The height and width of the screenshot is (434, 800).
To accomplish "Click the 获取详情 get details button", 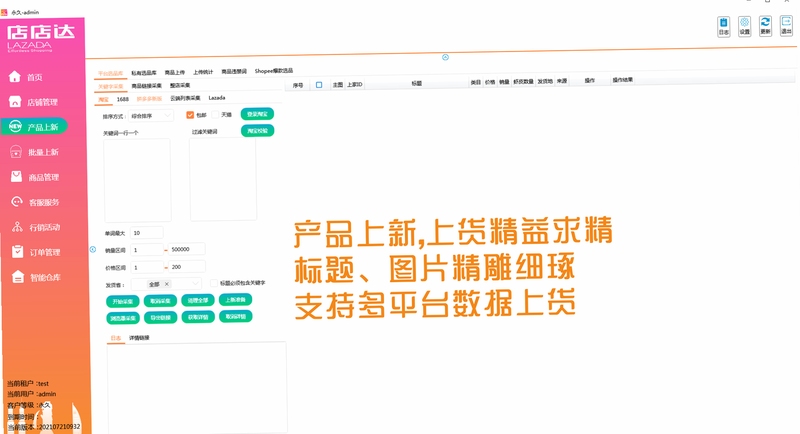I will point(198,317).
